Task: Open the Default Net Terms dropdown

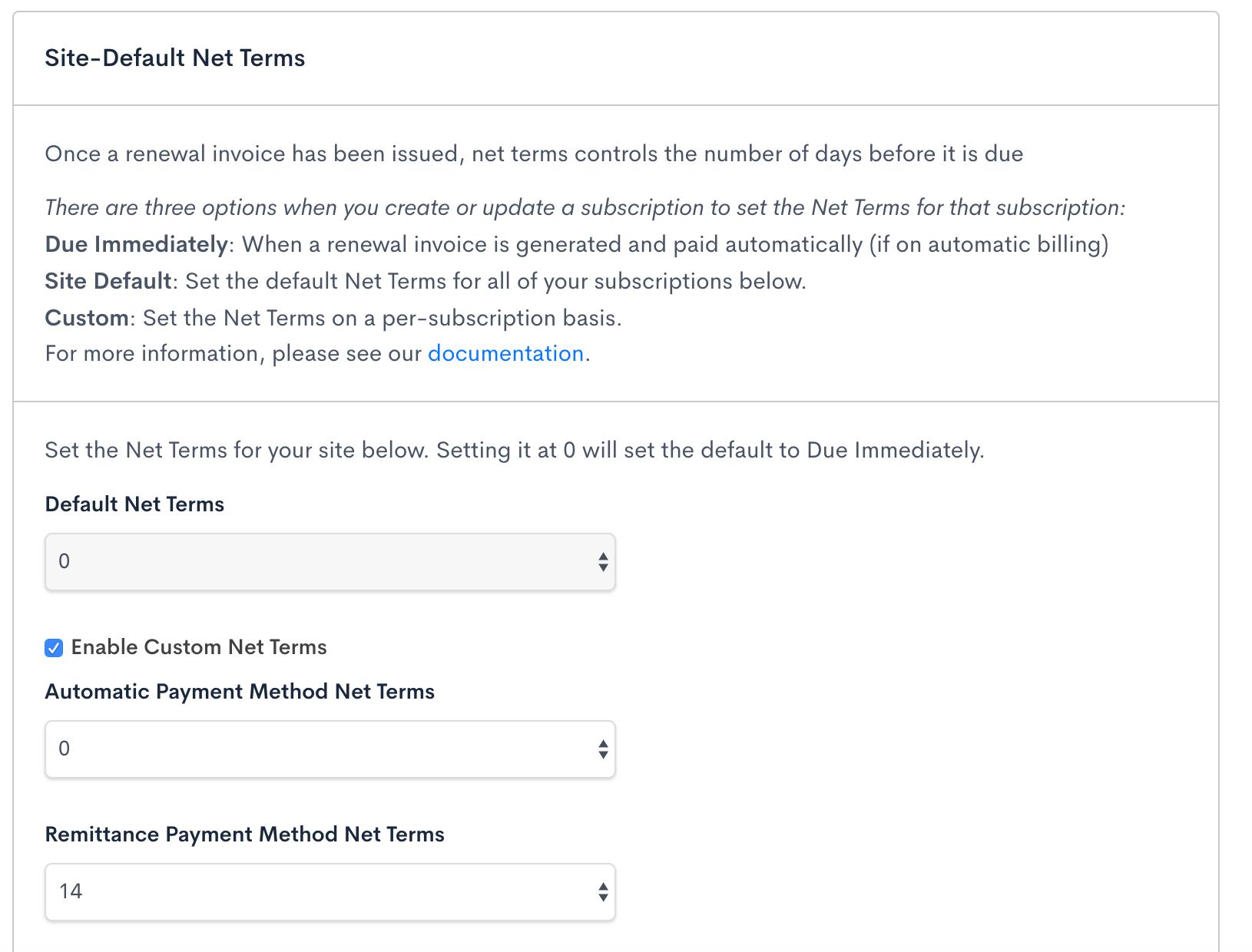Action: pyautogui.click(x=330, y=562)
